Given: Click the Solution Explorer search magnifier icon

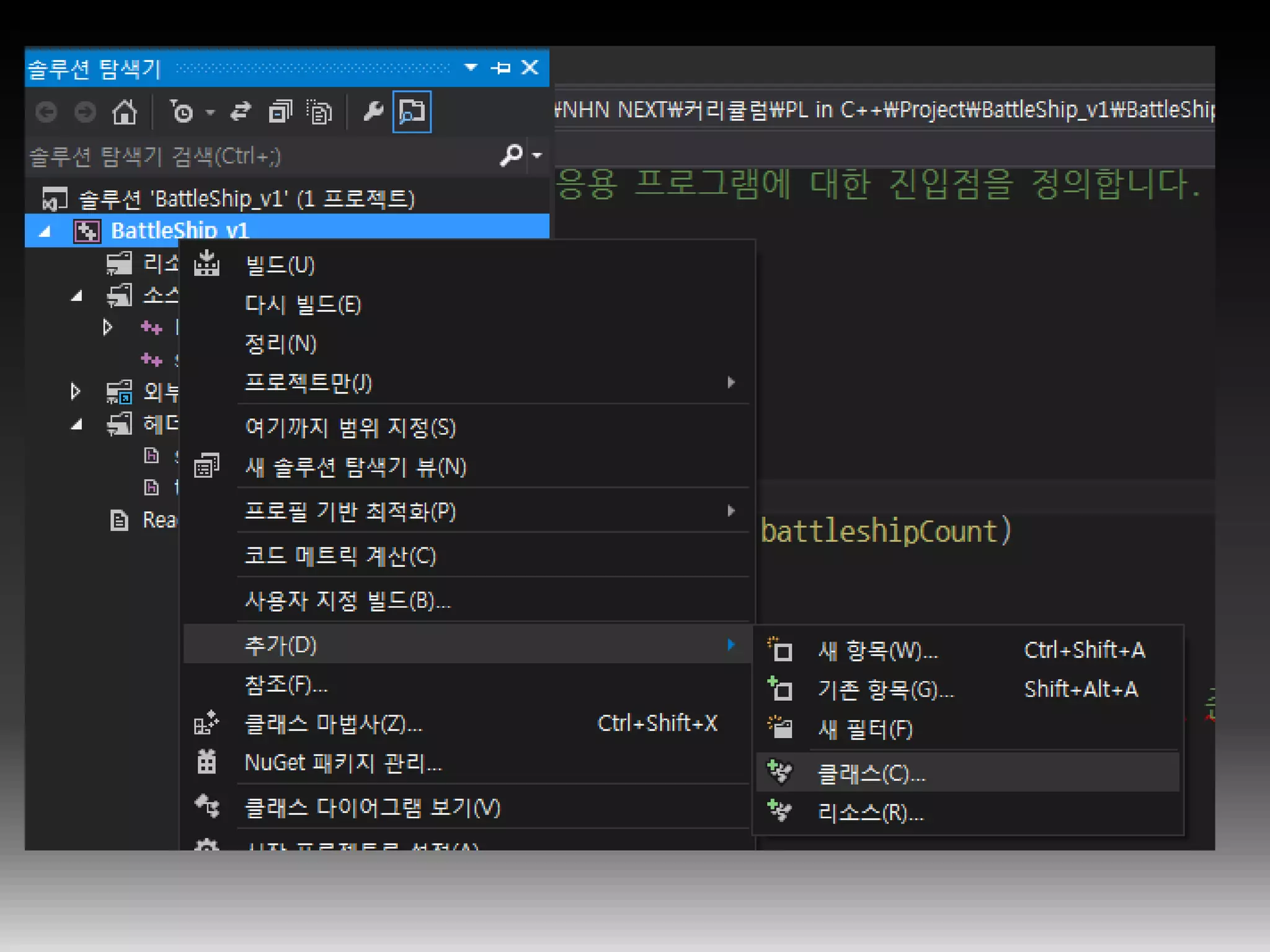Looking at the screenshot, I should tap(510, 155).
